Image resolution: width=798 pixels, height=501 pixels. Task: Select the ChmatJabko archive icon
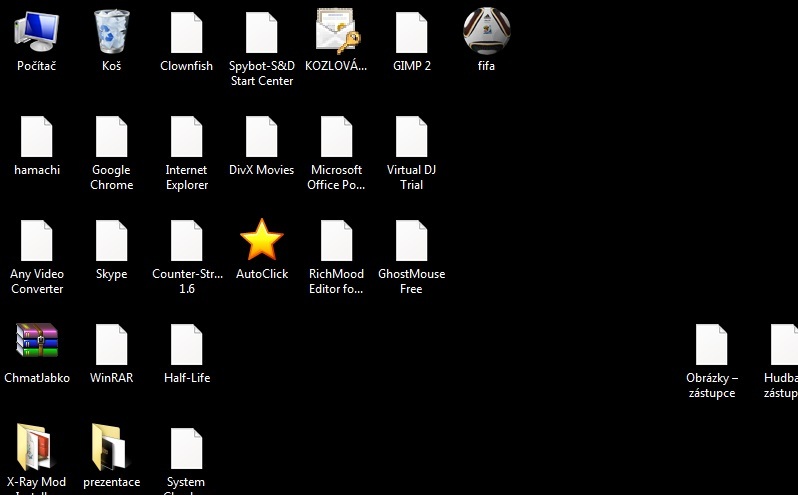pyautogui.click(x=37, y=345)
